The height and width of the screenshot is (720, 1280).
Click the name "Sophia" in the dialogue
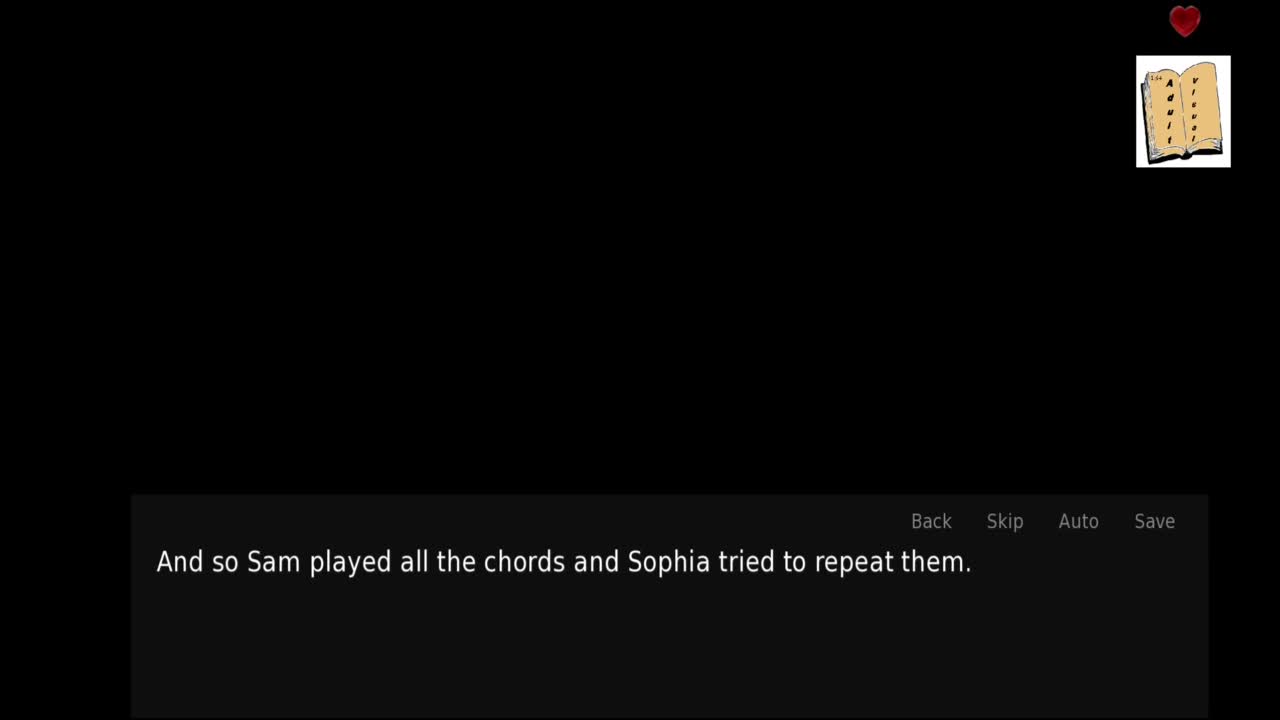668,562
